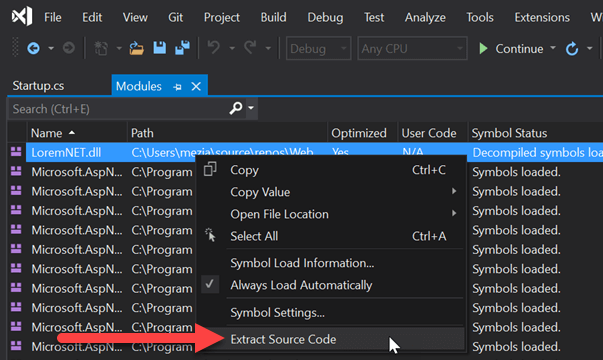Click the search magnifier icon in Modules
The height and width of the screenshot is (360, 603).
tap(236, 108)
